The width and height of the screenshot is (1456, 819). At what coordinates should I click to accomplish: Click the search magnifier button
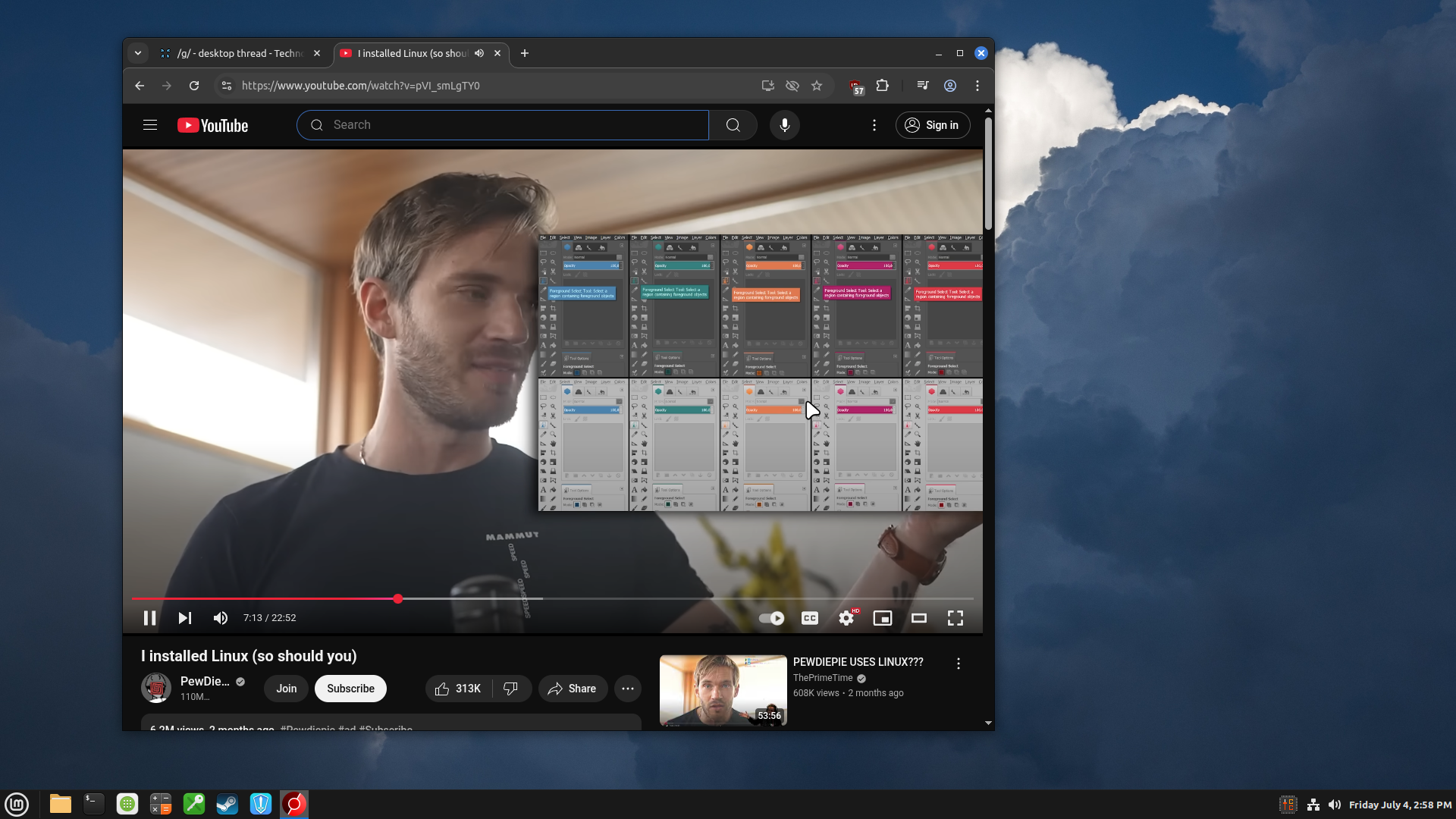tap(733, 125)
